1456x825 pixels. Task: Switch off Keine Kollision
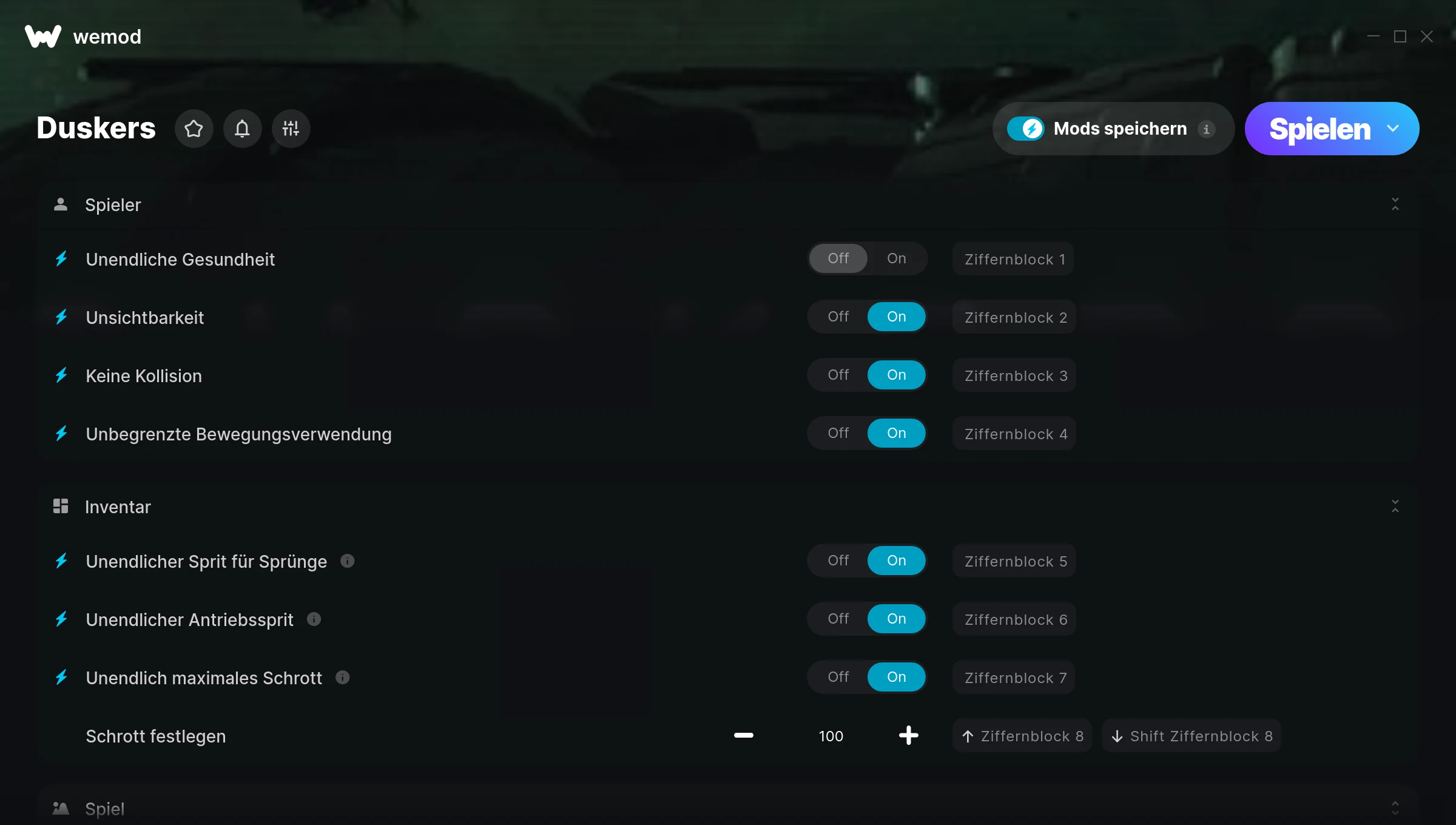coord(838,375)
